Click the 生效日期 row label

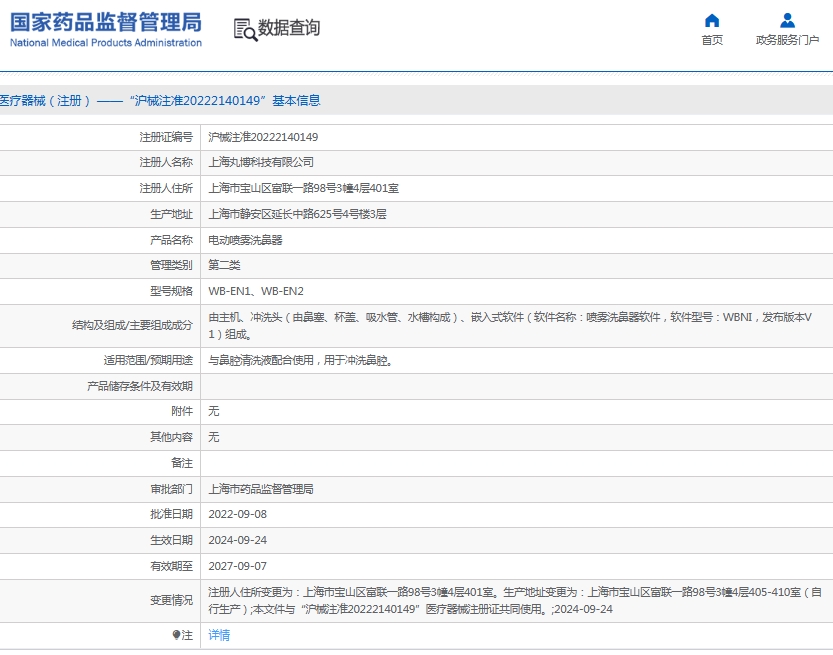click(x=171, y=540)
